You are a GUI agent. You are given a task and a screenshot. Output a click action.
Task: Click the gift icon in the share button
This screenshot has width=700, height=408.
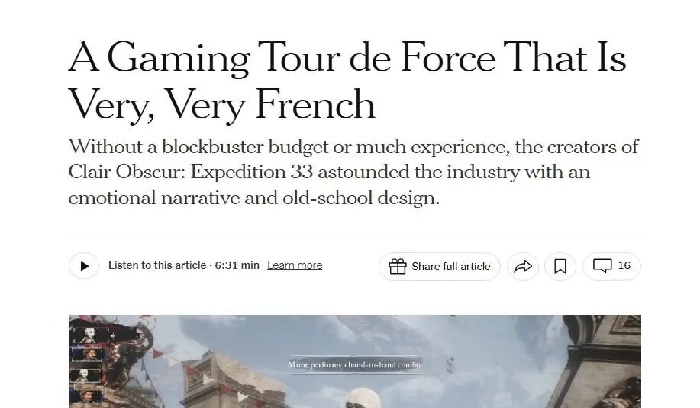(x=397, y=266)
